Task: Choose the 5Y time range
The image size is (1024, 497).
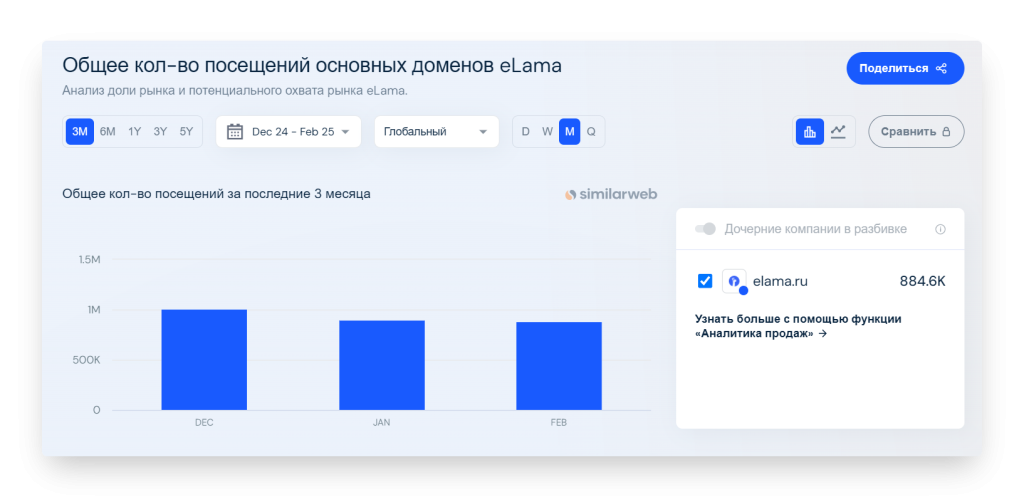Action: pyautogui.click(x=187, y=131)
